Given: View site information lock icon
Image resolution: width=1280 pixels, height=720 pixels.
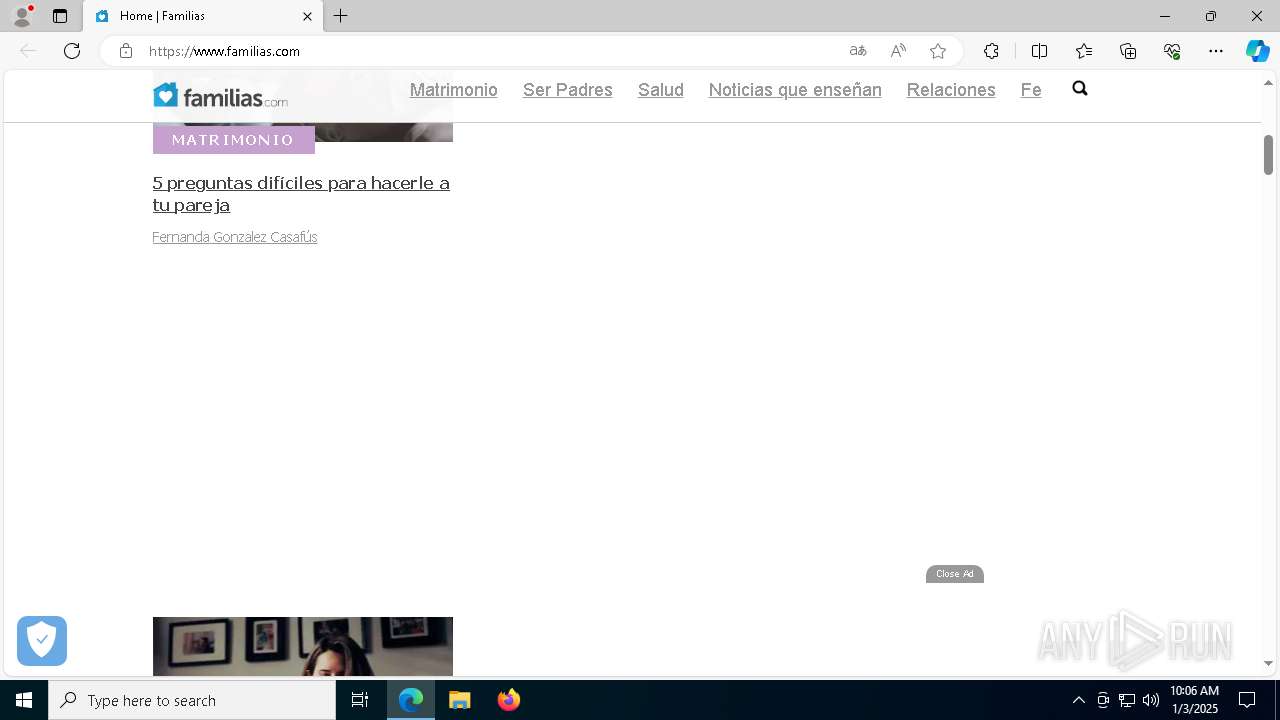Looking at the screenshot, I should 125,51.
